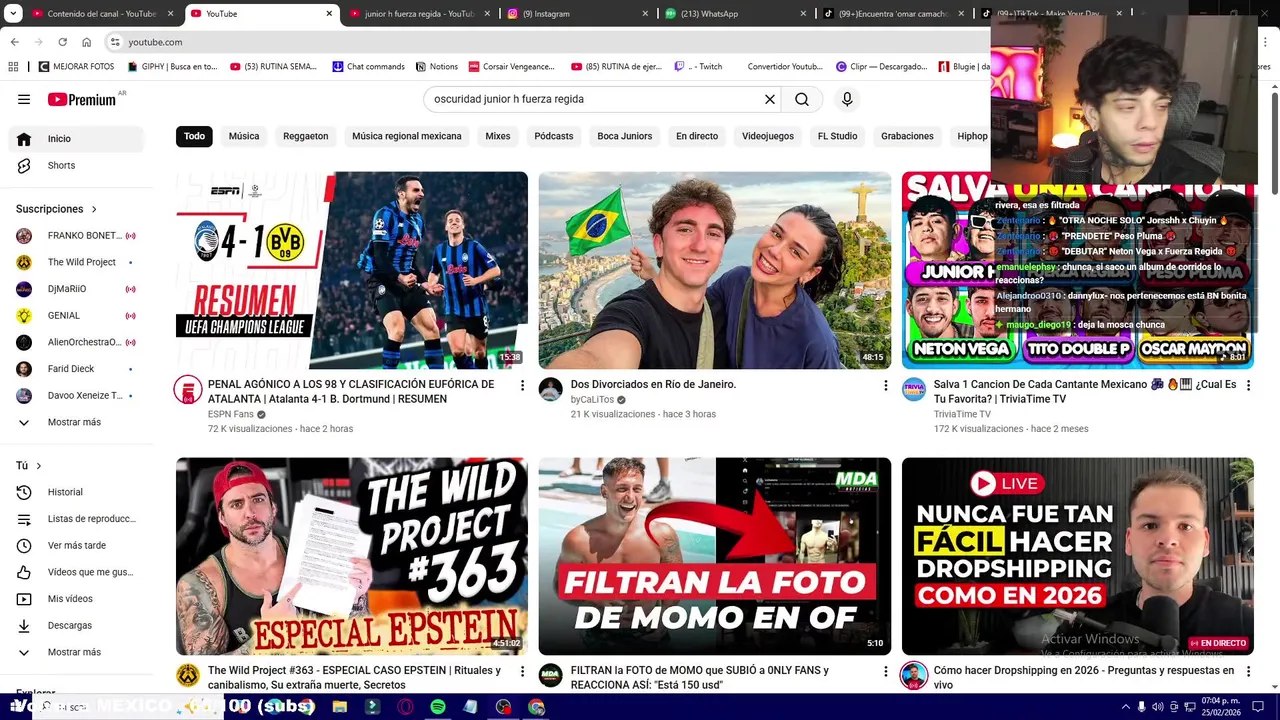Open Farid Dieck subscription channel
Screen dimensions: 1280x720
[x=76, y=369]
